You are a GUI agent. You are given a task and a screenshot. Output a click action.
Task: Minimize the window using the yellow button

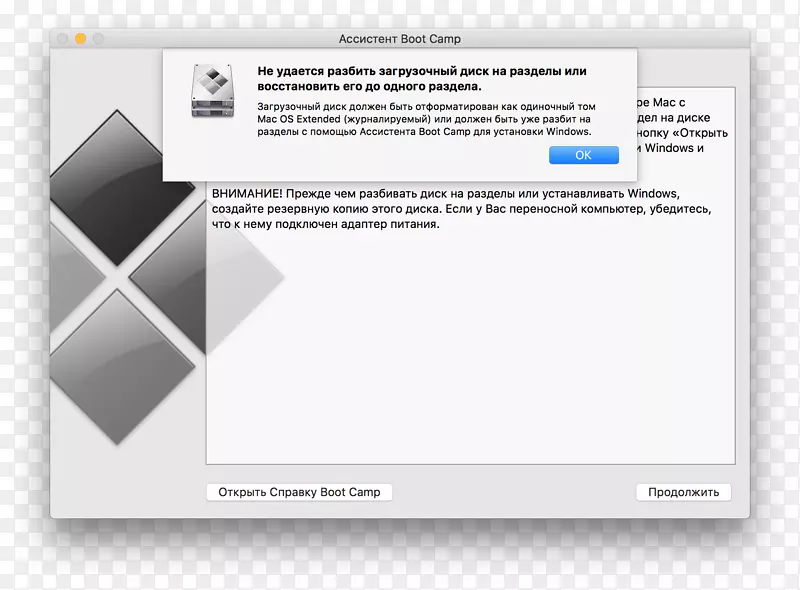79,38
